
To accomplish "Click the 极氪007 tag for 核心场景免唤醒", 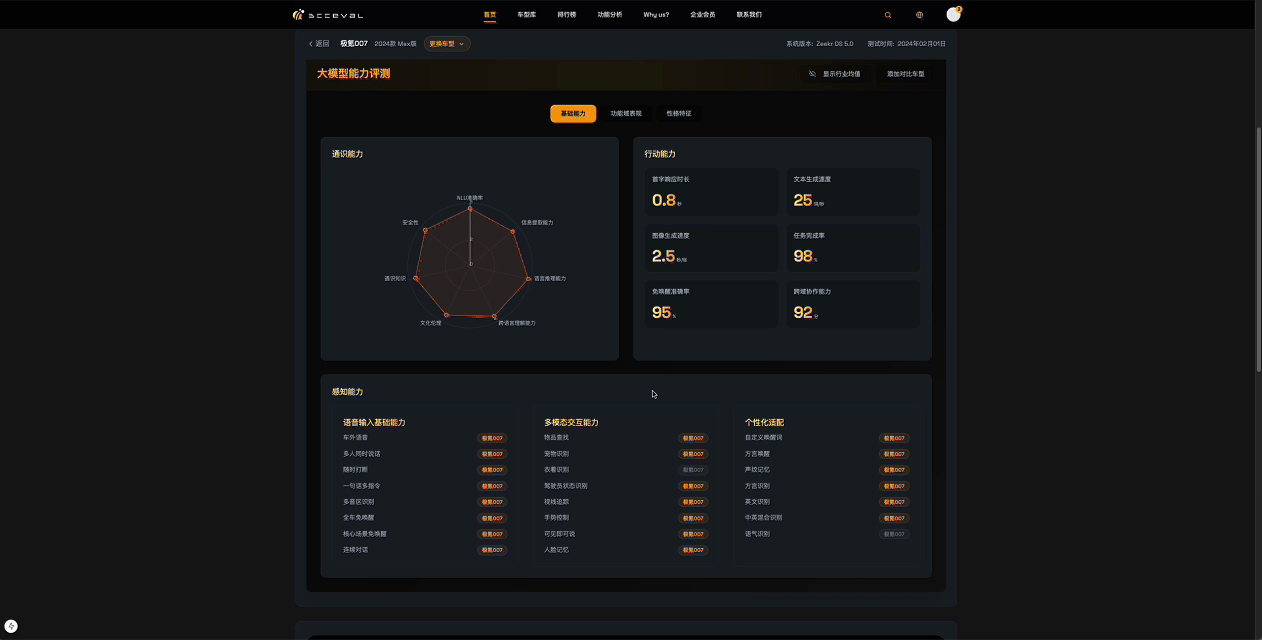I will coord(492,534).
